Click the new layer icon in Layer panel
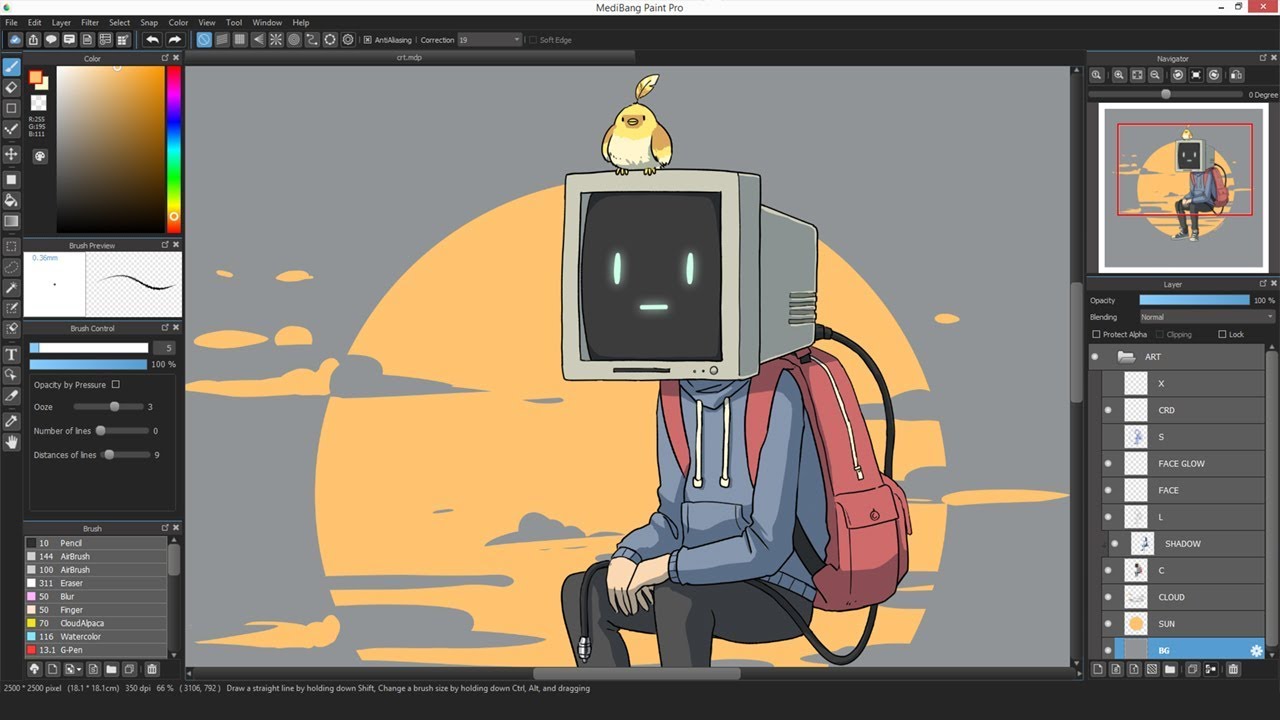The height and width of the screenshot is (720, 1280). click(1098, 669)
